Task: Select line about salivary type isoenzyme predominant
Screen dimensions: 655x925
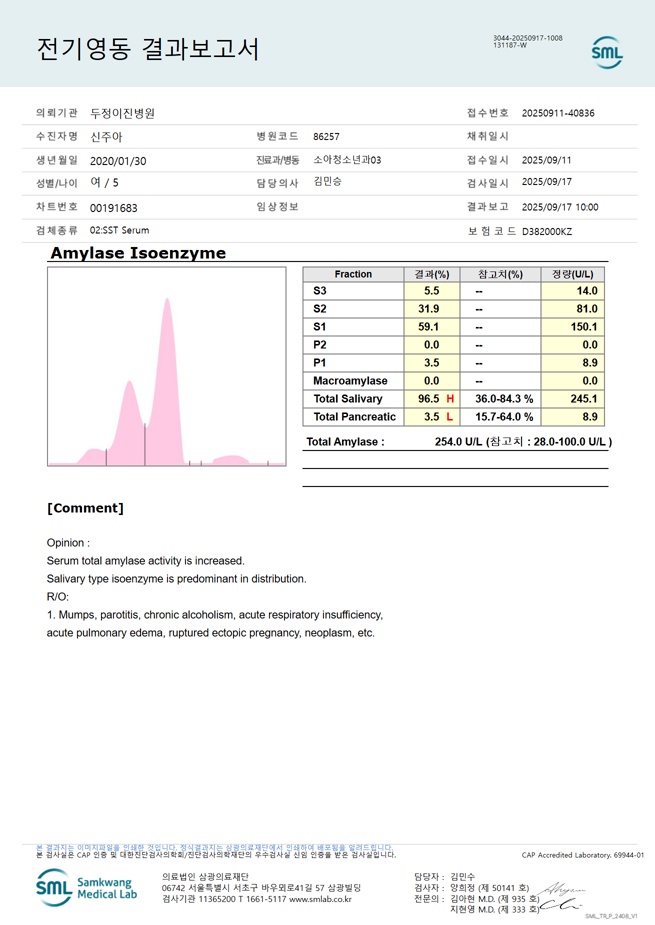Action: tap(176, 579)
